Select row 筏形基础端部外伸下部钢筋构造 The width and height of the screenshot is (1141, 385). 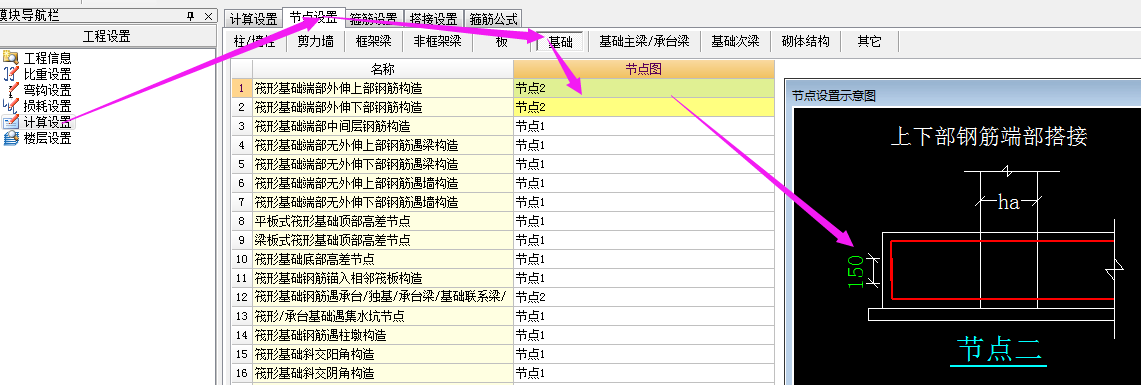click(x=383, y=107)
